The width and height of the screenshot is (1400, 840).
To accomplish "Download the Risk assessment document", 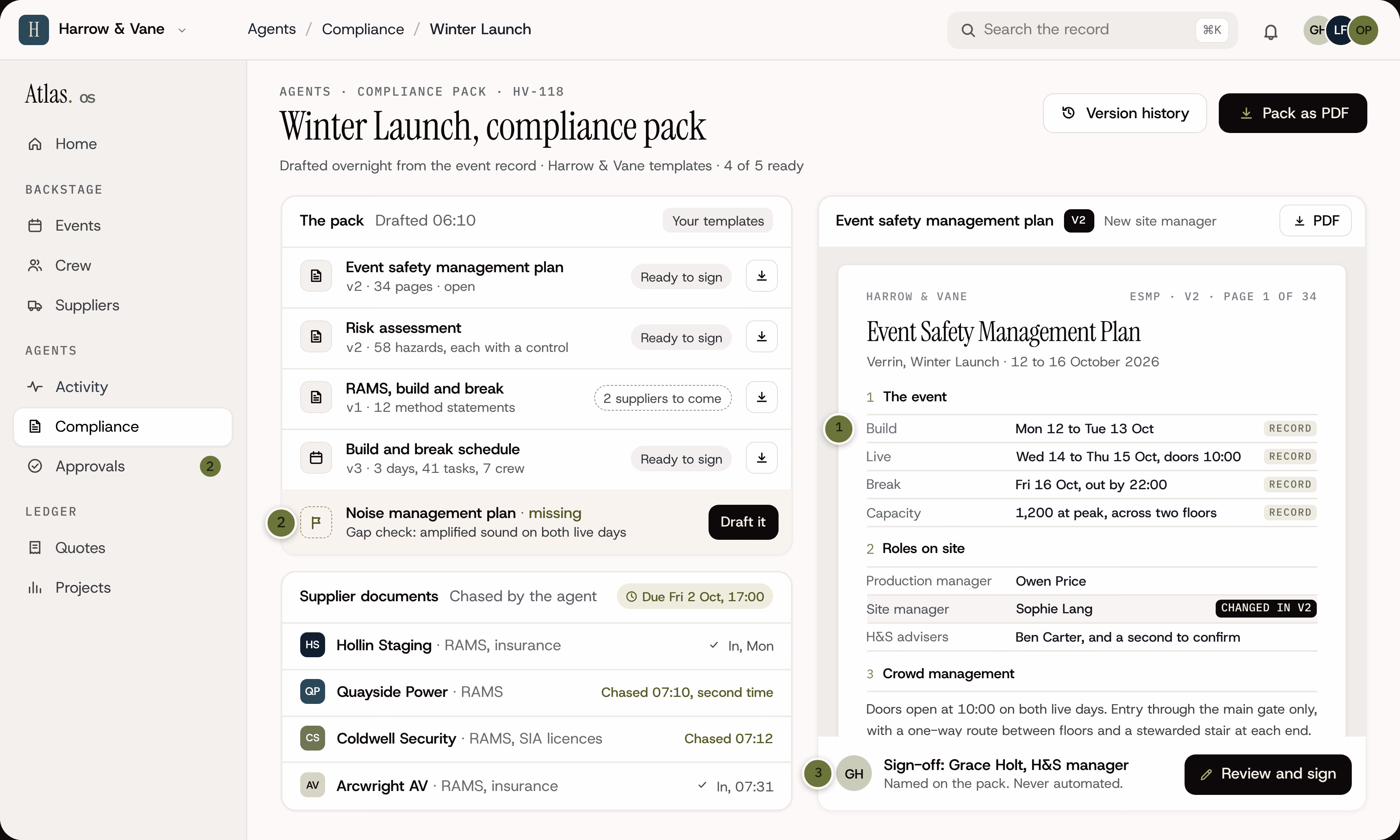I will pyautogui.click(x=761, y=337).
